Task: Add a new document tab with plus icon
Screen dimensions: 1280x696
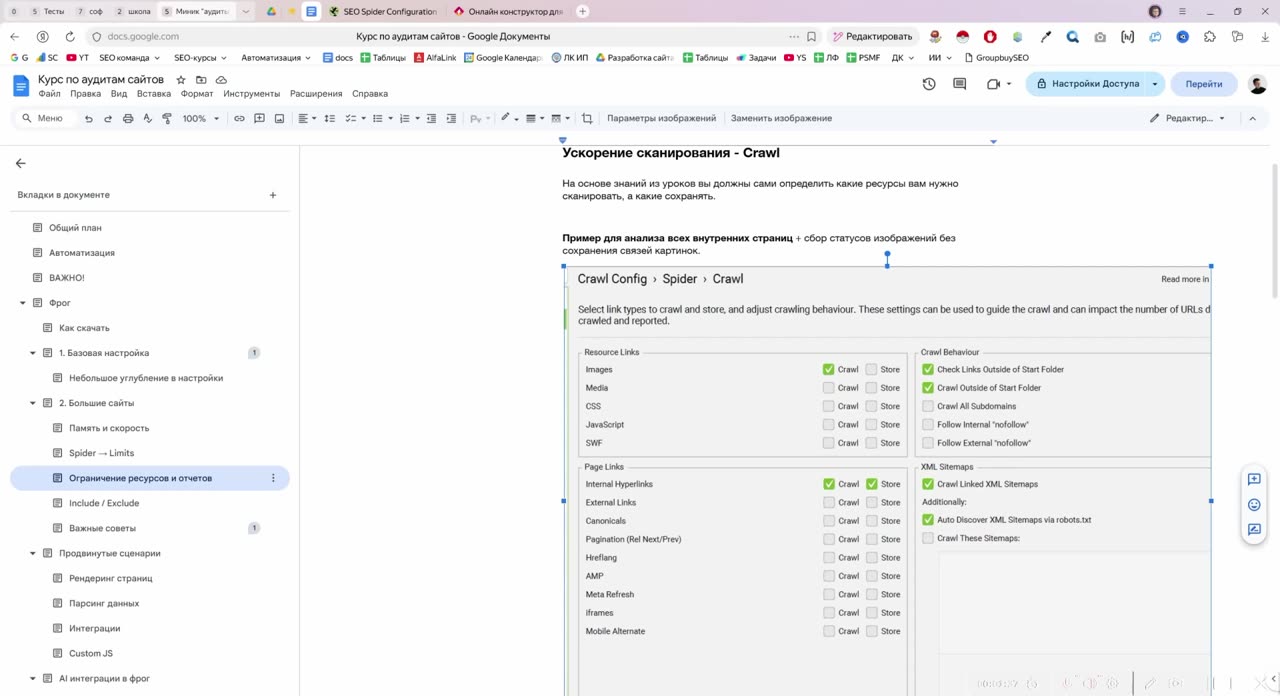Action: (273, 195)
